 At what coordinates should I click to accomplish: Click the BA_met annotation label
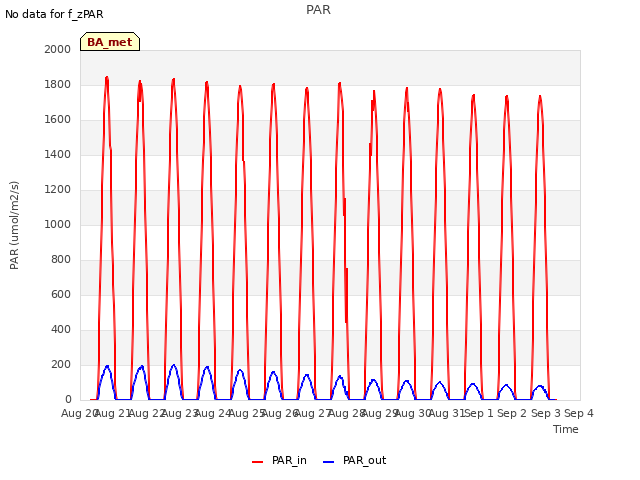[x=110, y=42]
